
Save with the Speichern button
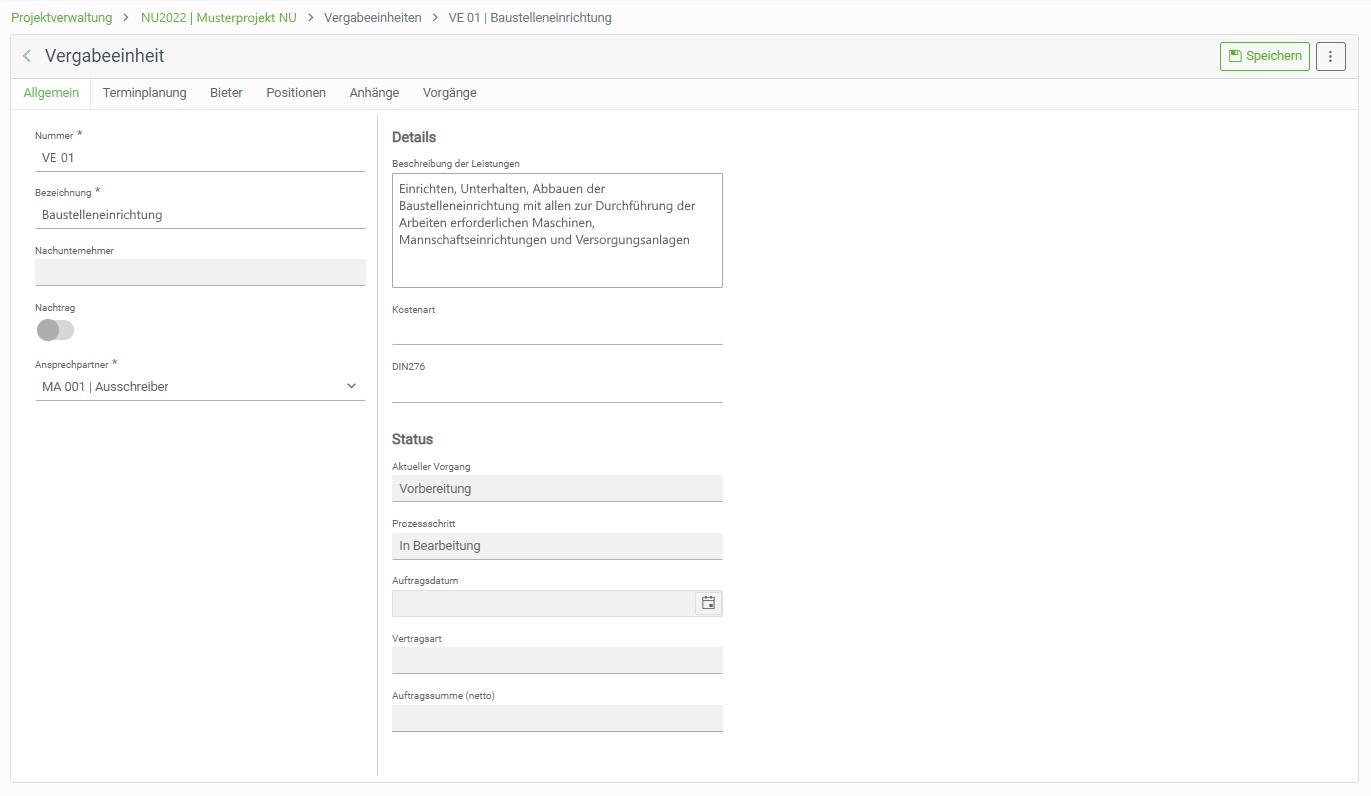tap(1264, 56)
